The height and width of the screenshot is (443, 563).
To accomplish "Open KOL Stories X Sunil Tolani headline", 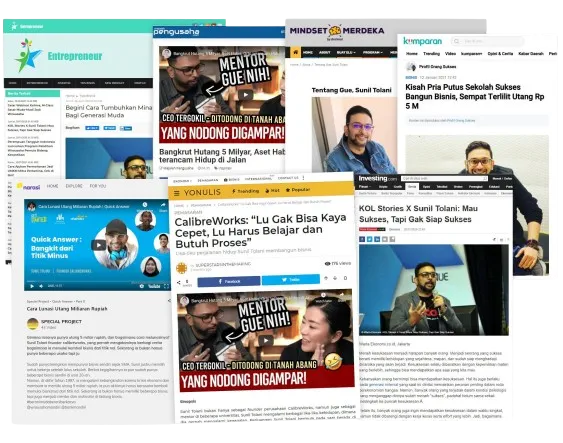I will pyautogui.click(x=418, y=214).
